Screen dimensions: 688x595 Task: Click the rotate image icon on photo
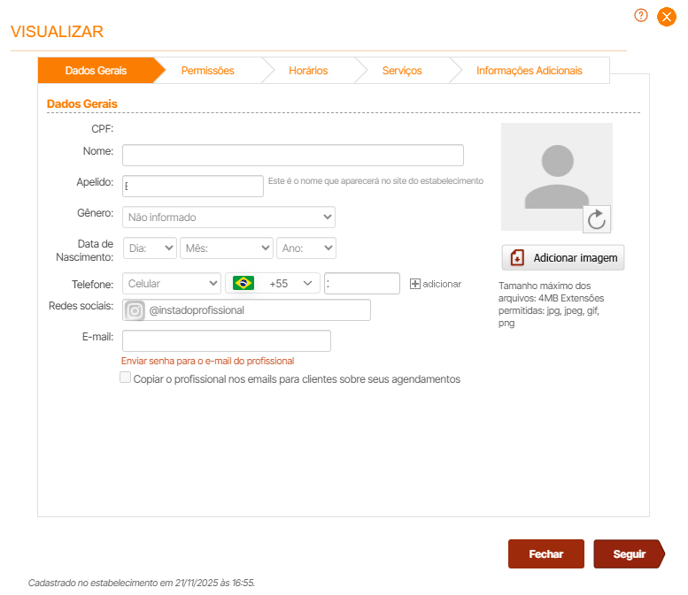tap(596, 219)
